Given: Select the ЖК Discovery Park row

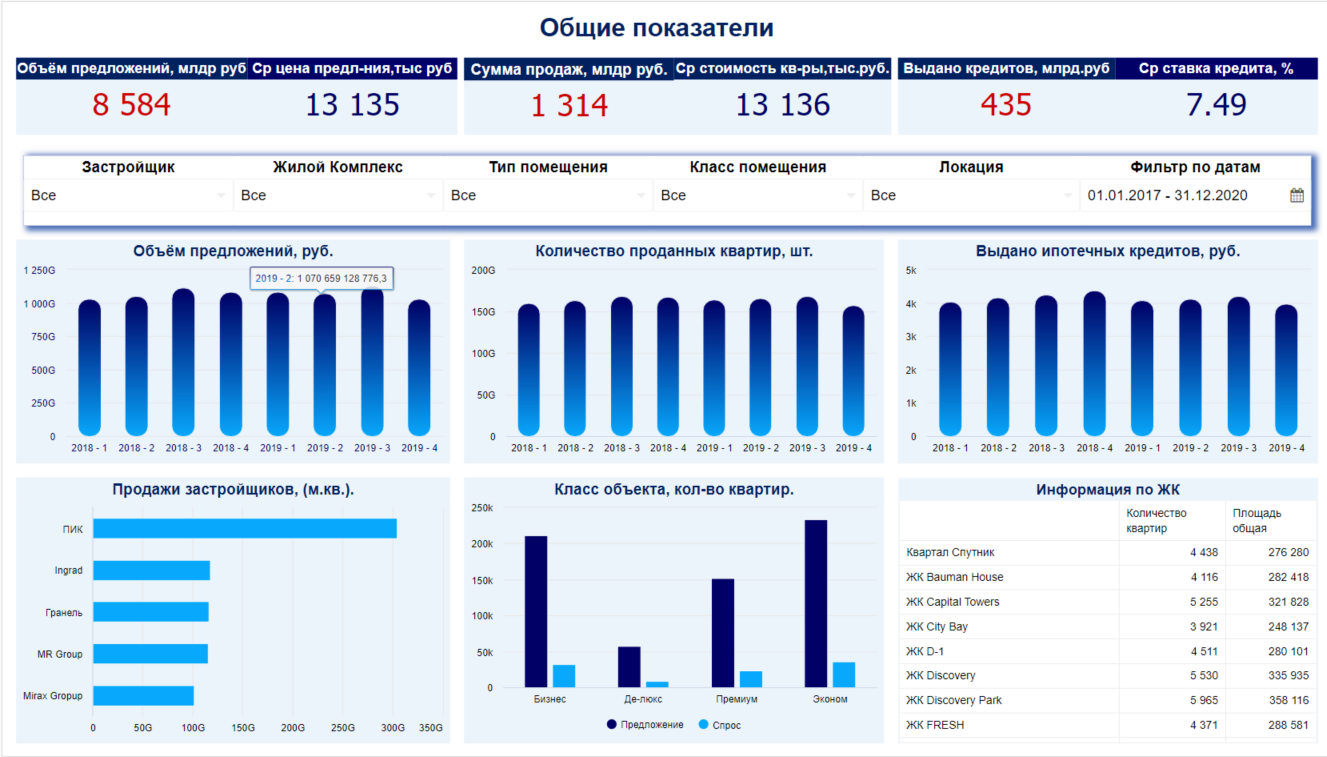Looking at the screenshot, I should pyautogui.click(x=1108, y=700).
